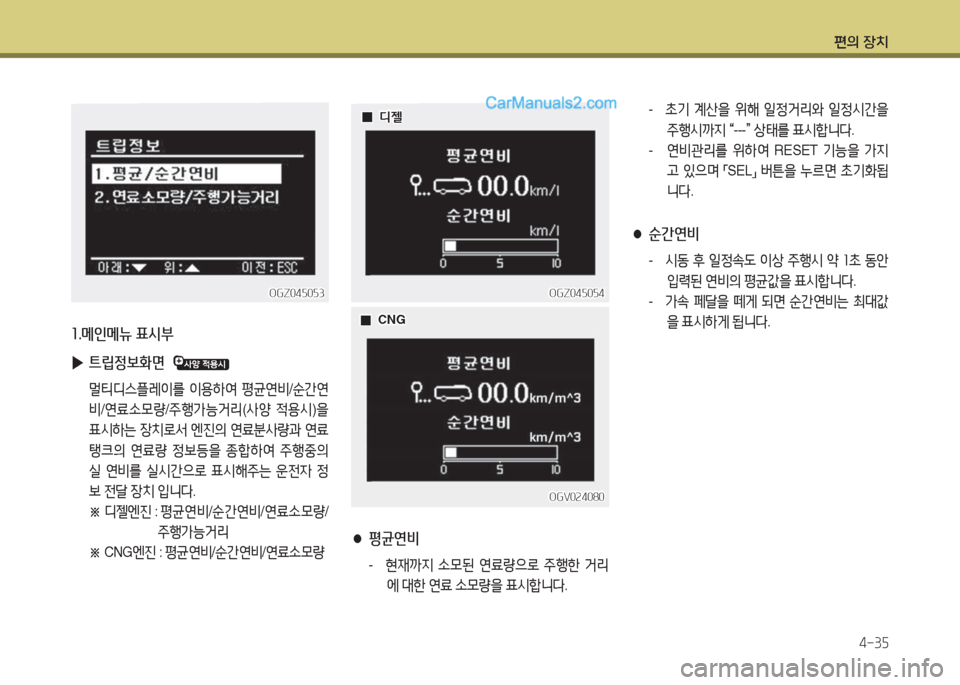Click the trip info display image OGZ045053
The width and height of the screenshot is (960, 685).
click(x=200, y=203)
